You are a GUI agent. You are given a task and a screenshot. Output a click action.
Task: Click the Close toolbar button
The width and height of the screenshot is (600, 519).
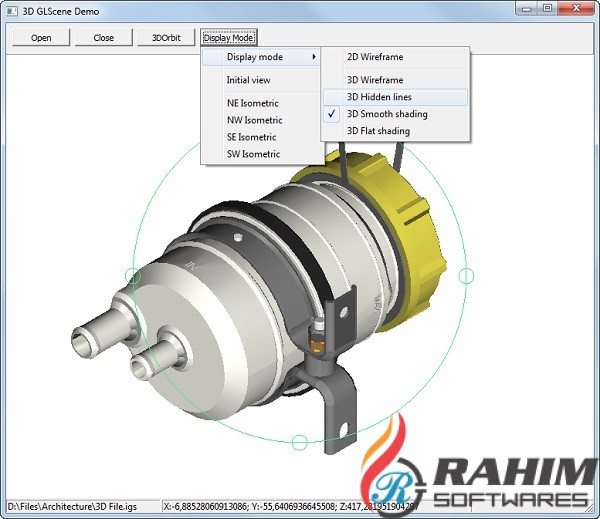click(x=104, y=38)
